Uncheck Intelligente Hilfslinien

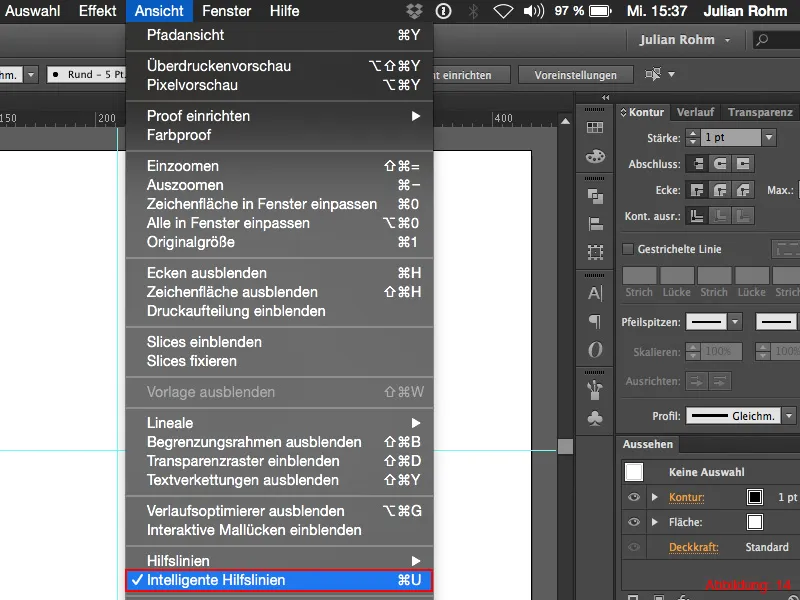point(279,580)
